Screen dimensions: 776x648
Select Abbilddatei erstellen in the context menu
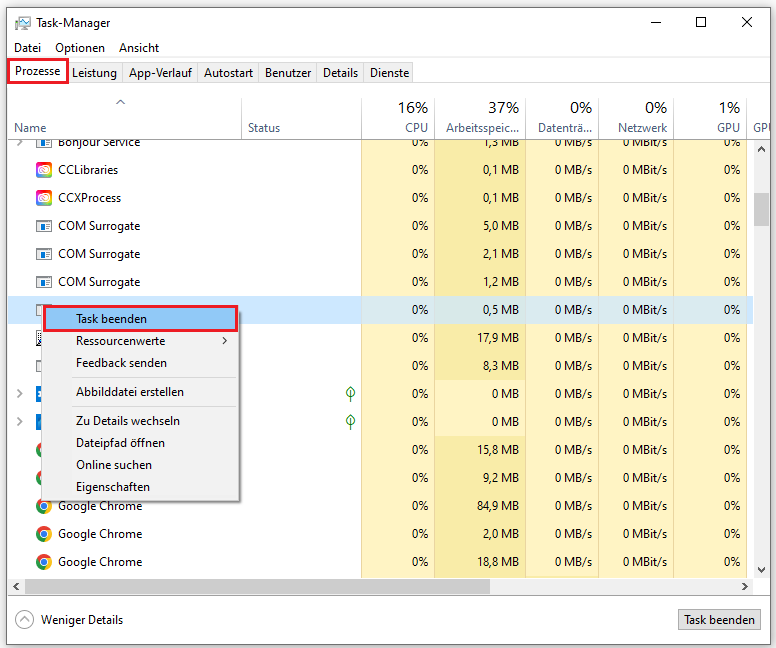point(141,392)
